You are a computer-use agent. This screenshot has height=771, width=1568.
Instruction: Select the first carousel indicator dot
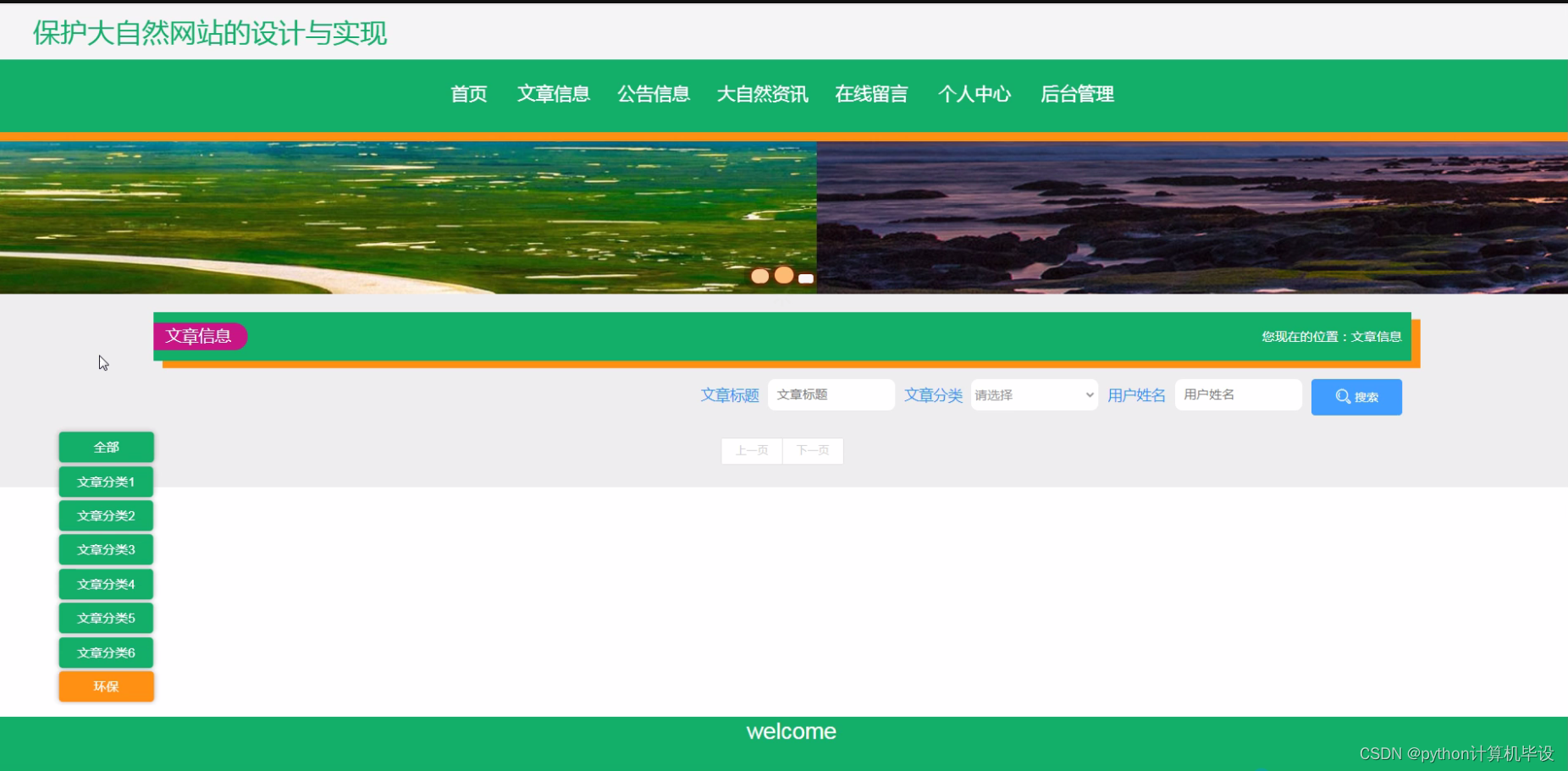(x=760, y=276)
